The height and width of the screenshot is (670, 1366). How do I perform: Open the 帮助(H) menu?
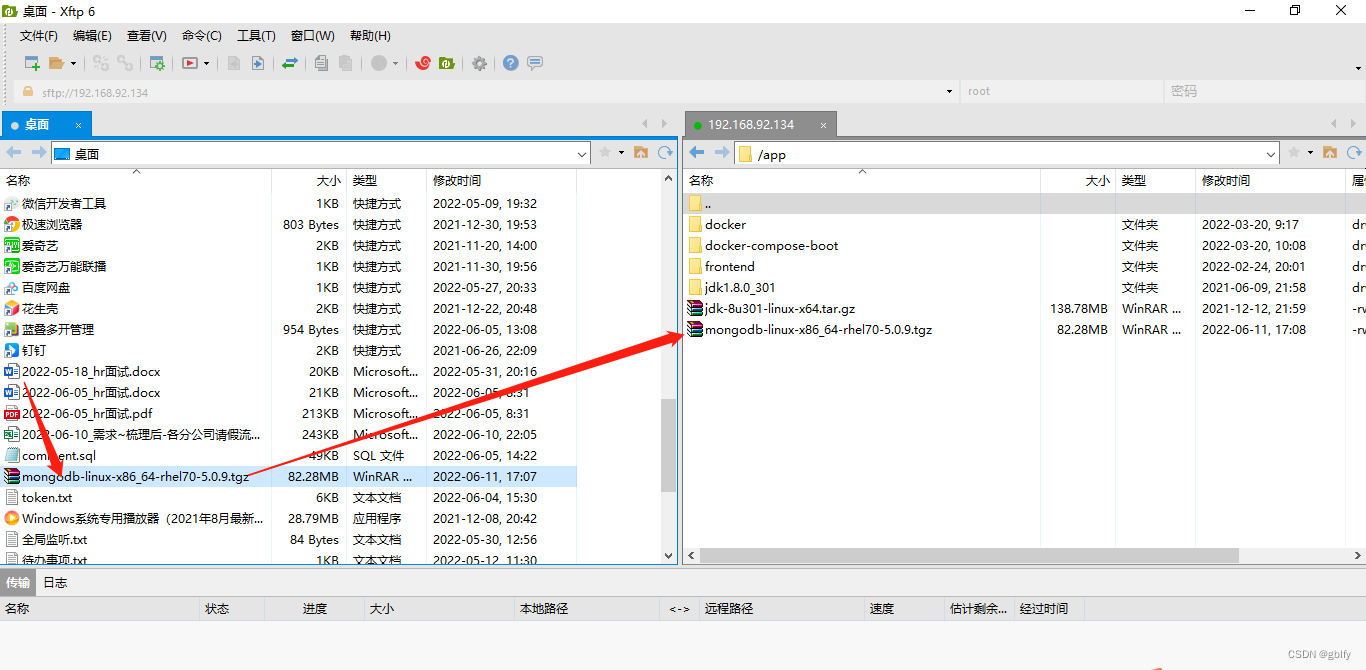click(370, 35)
